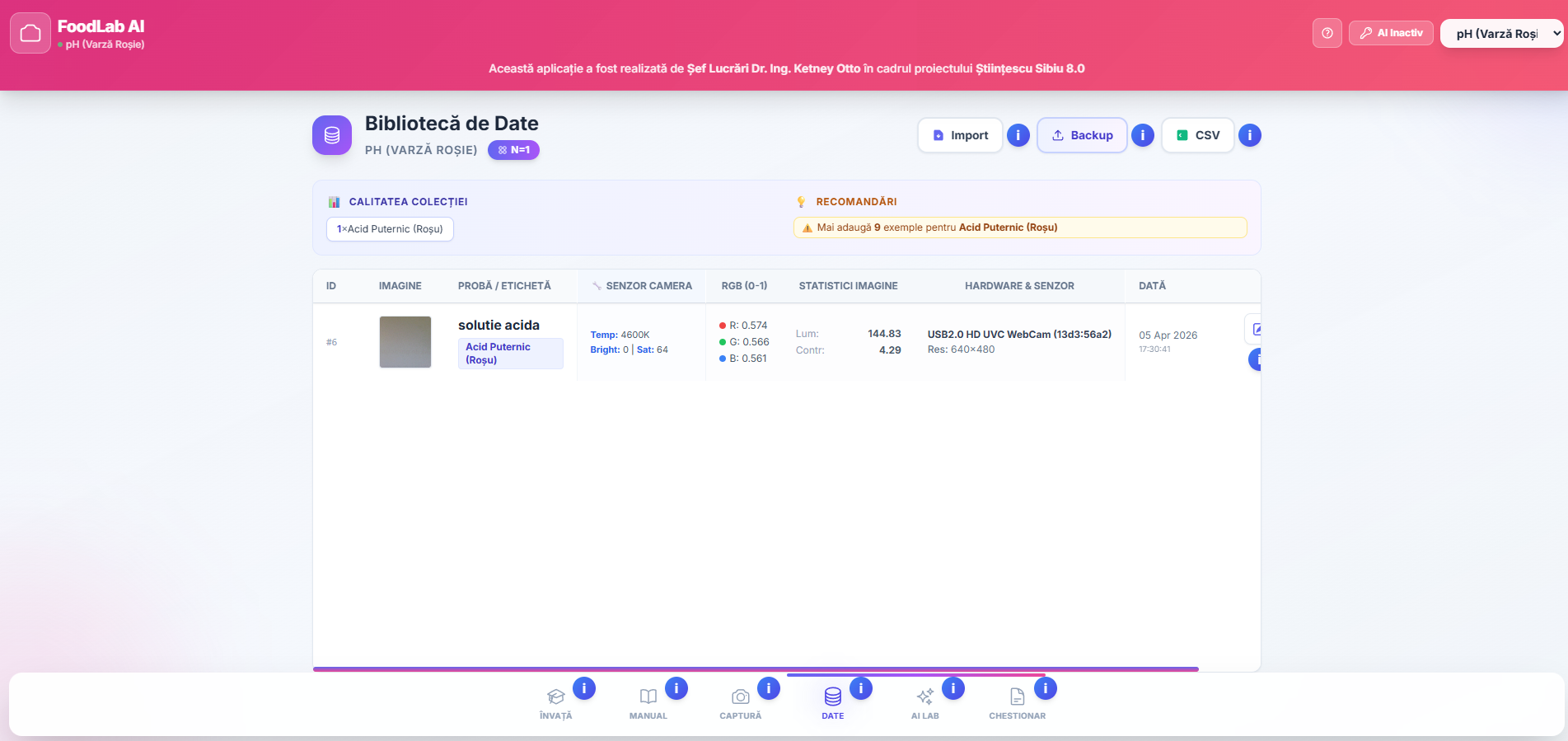Switch to the Învață tab

[x=555, y=703]
